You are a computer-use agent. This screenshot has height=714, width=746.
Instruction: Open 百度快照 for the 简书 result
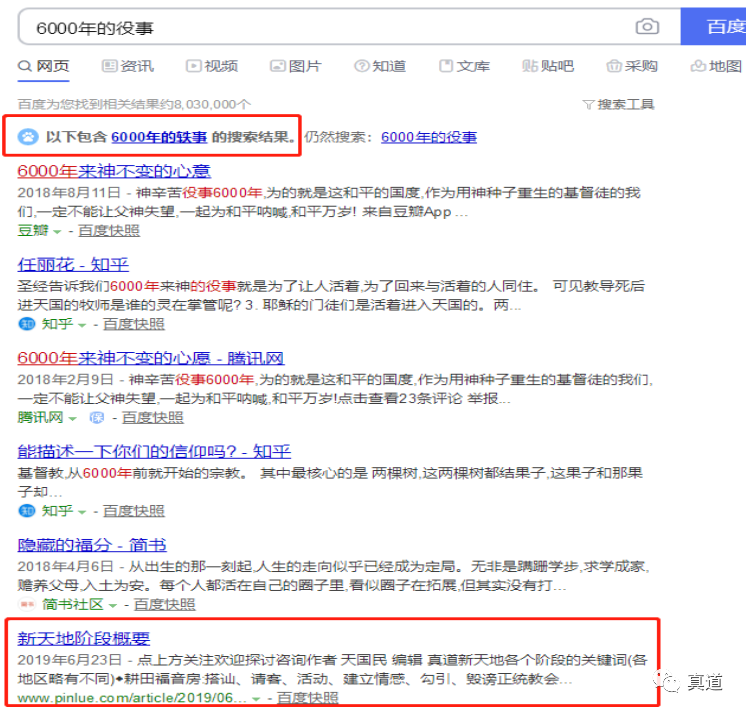tap(165, 605)
